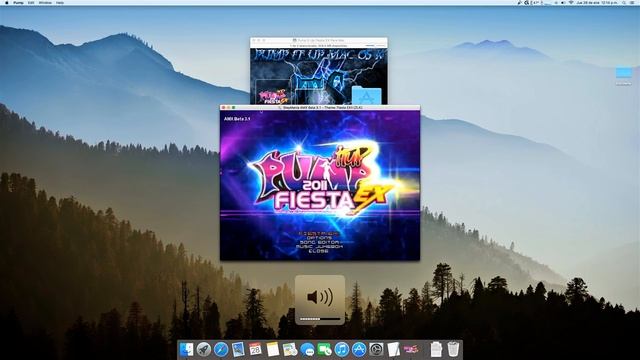This screenshot has width=640, height=360.
Task: Select the first item in the game menu
Action: coord(319,233)
